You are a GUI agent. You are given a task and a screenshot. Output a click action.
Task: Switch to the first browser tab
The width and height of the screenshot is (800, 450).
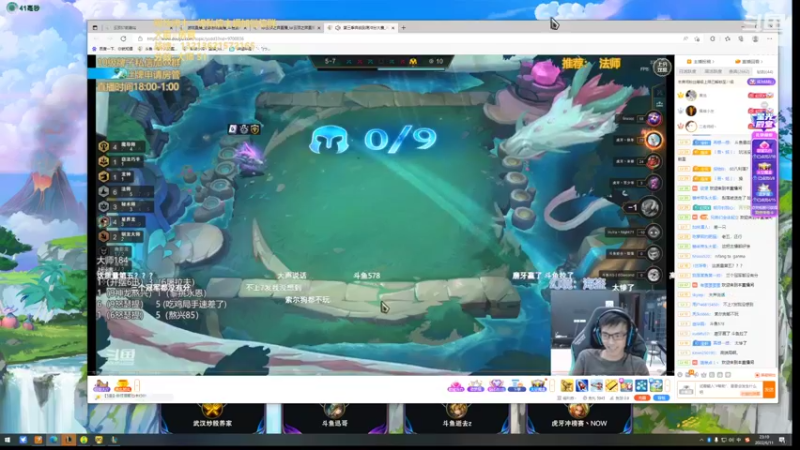click(138, 28)
